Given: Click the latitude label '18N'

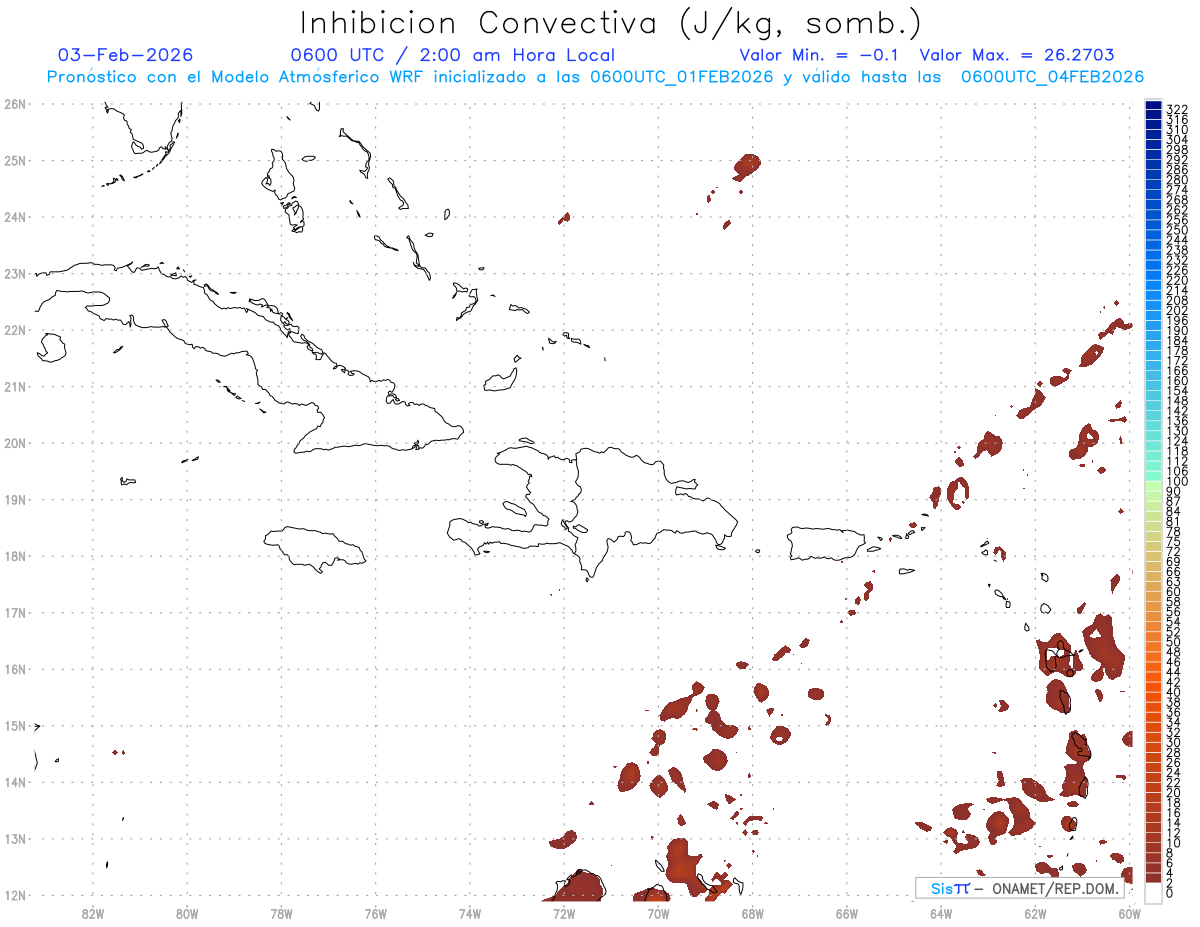Looking at the screenshot, I should pyautogui.click(x=15, y=556).
